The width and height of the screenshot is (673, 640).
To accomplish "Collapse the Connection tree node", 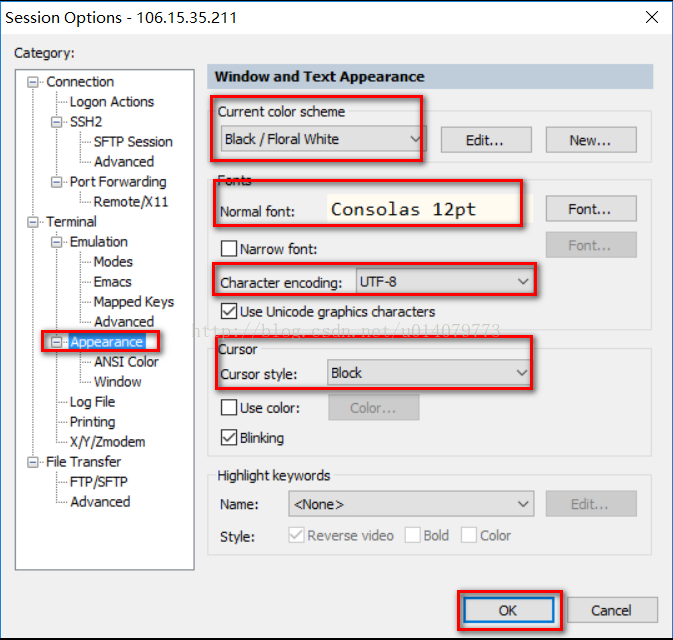I will coord(33,82).
